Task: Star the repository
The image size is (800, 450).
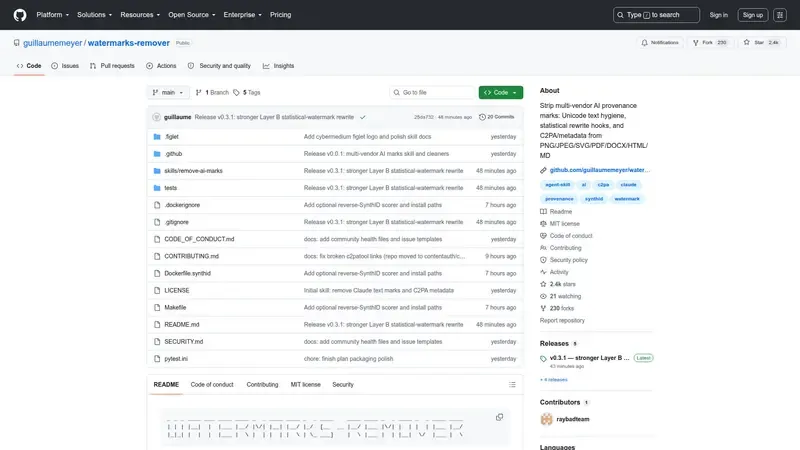Action: tap(761, 43)
